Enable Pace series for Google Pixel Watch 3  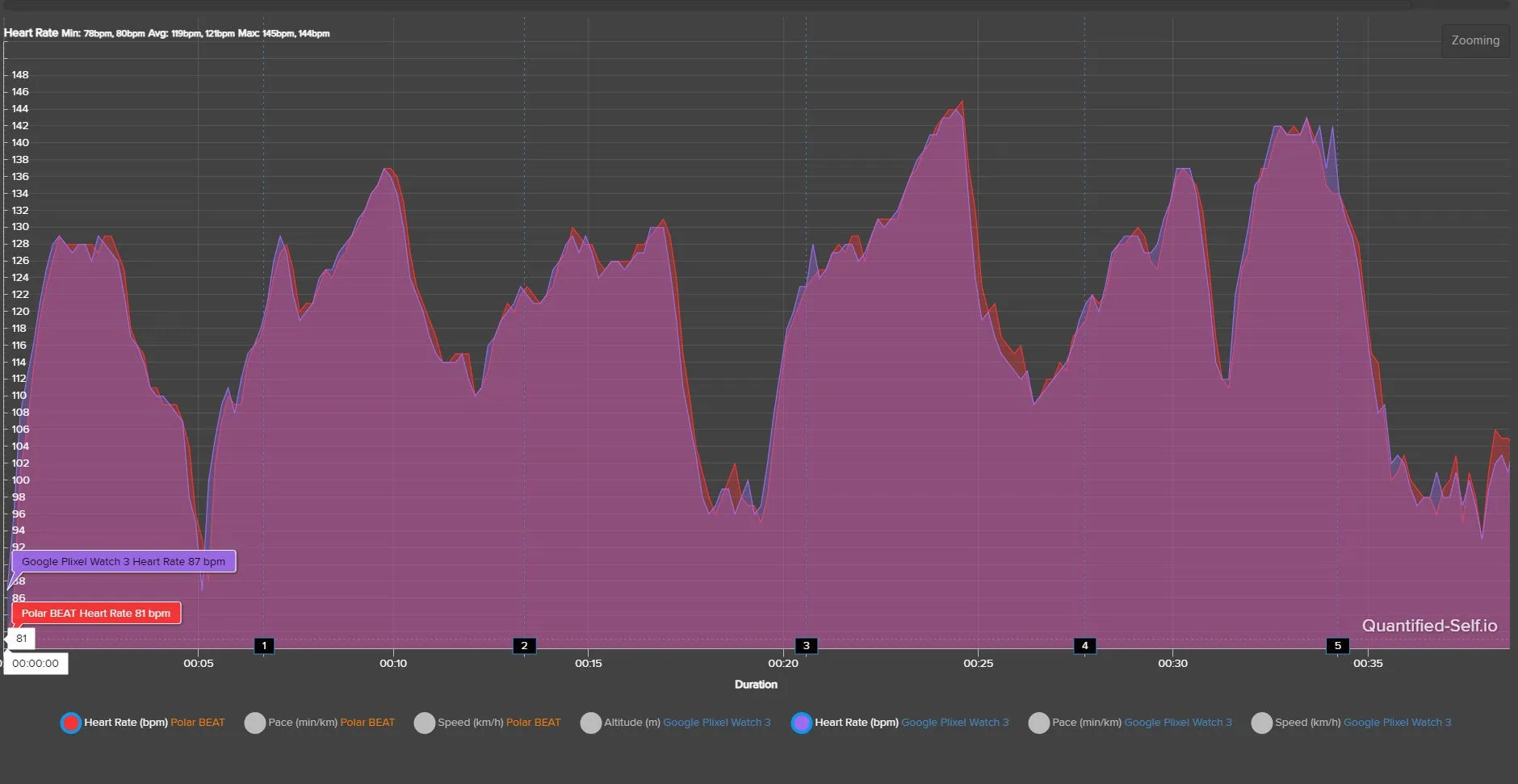point(1038,723)
